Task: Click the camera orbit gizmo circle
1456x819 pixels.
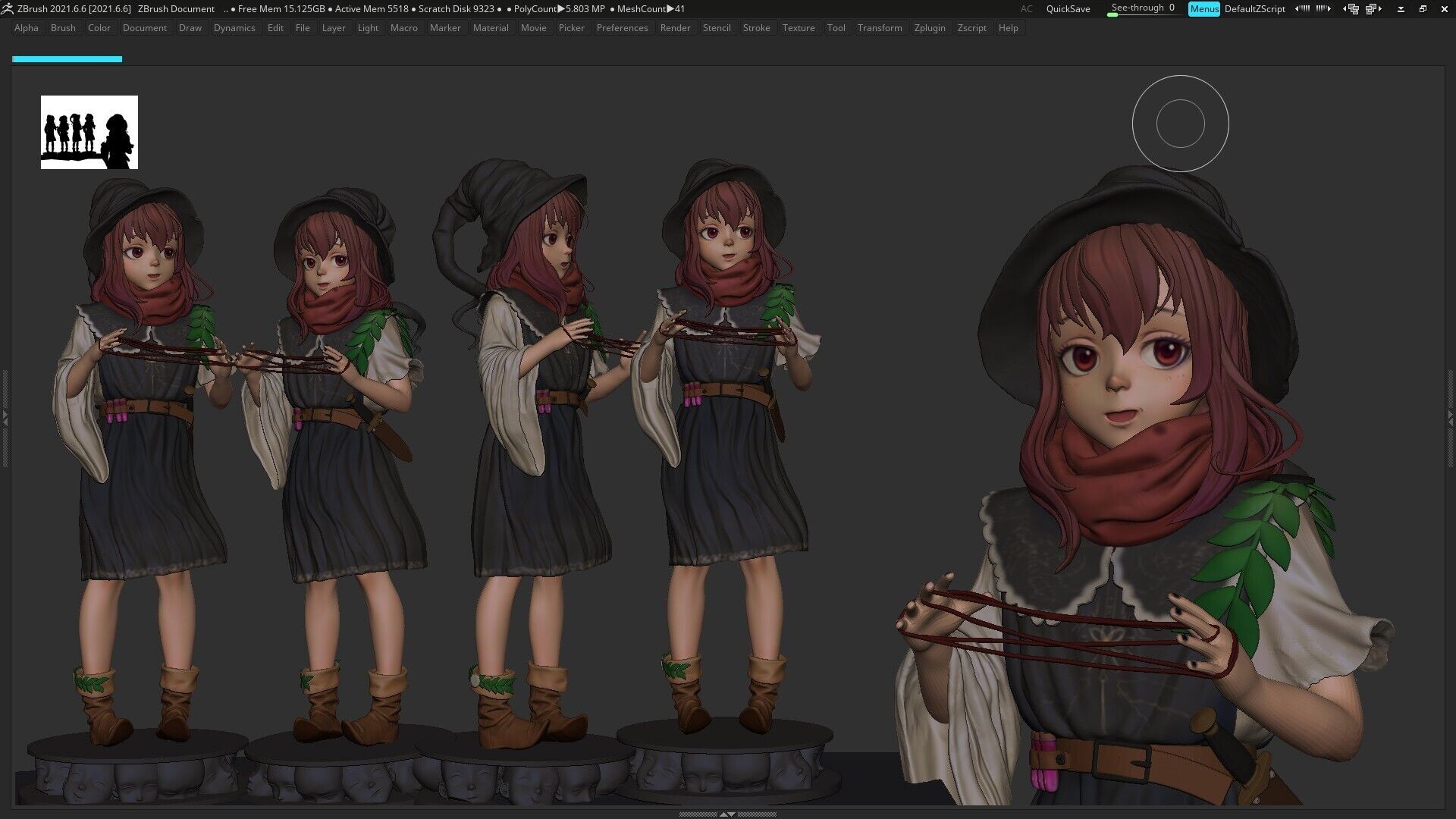Action: click(1181, 123)
